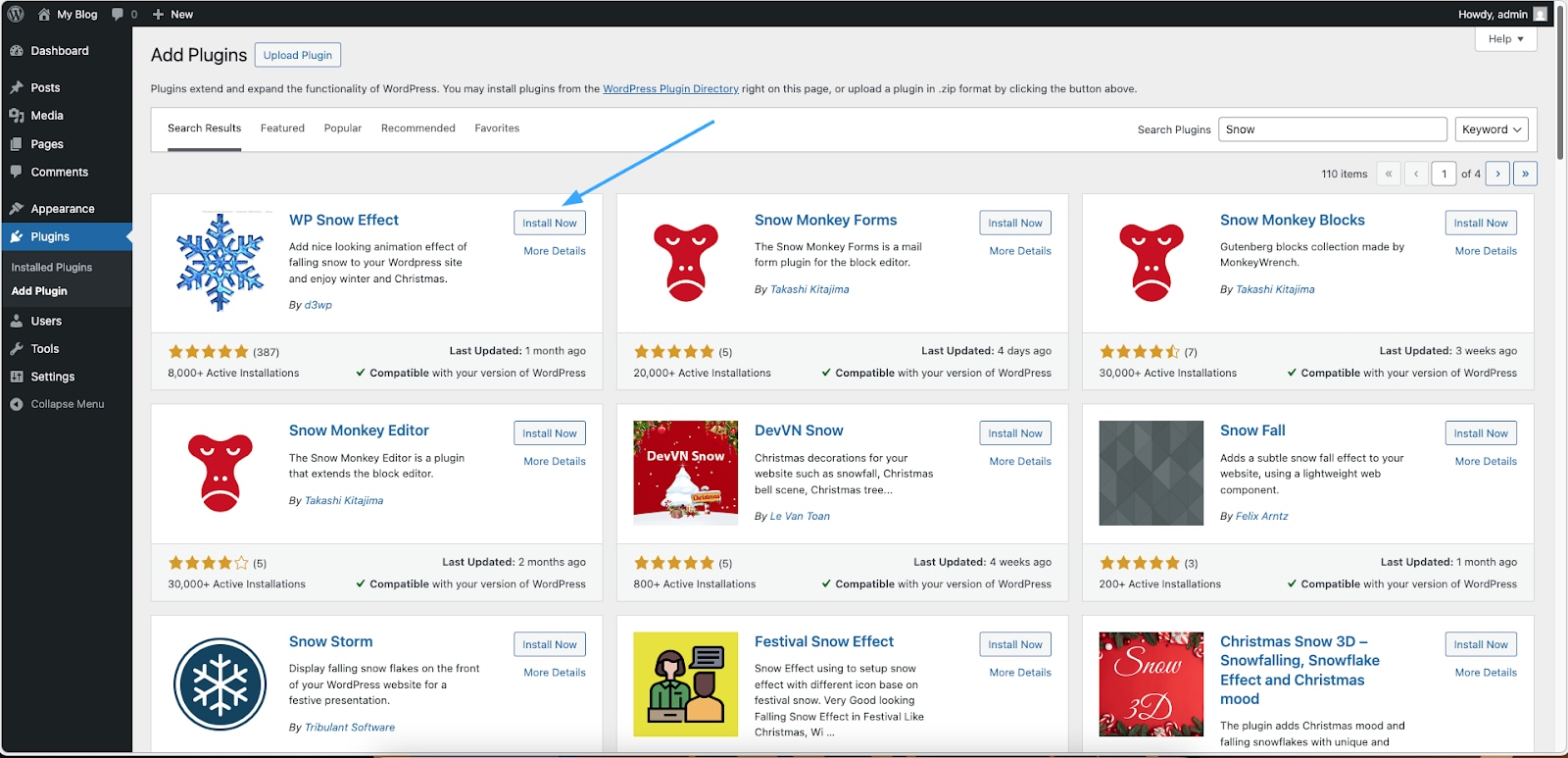Open the New content menu in admin bar
The image size is (1568, 758).
pos(172,14)
